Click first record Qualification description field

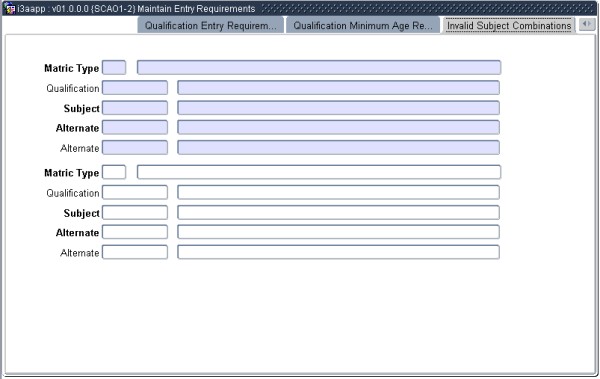point(338,88)
